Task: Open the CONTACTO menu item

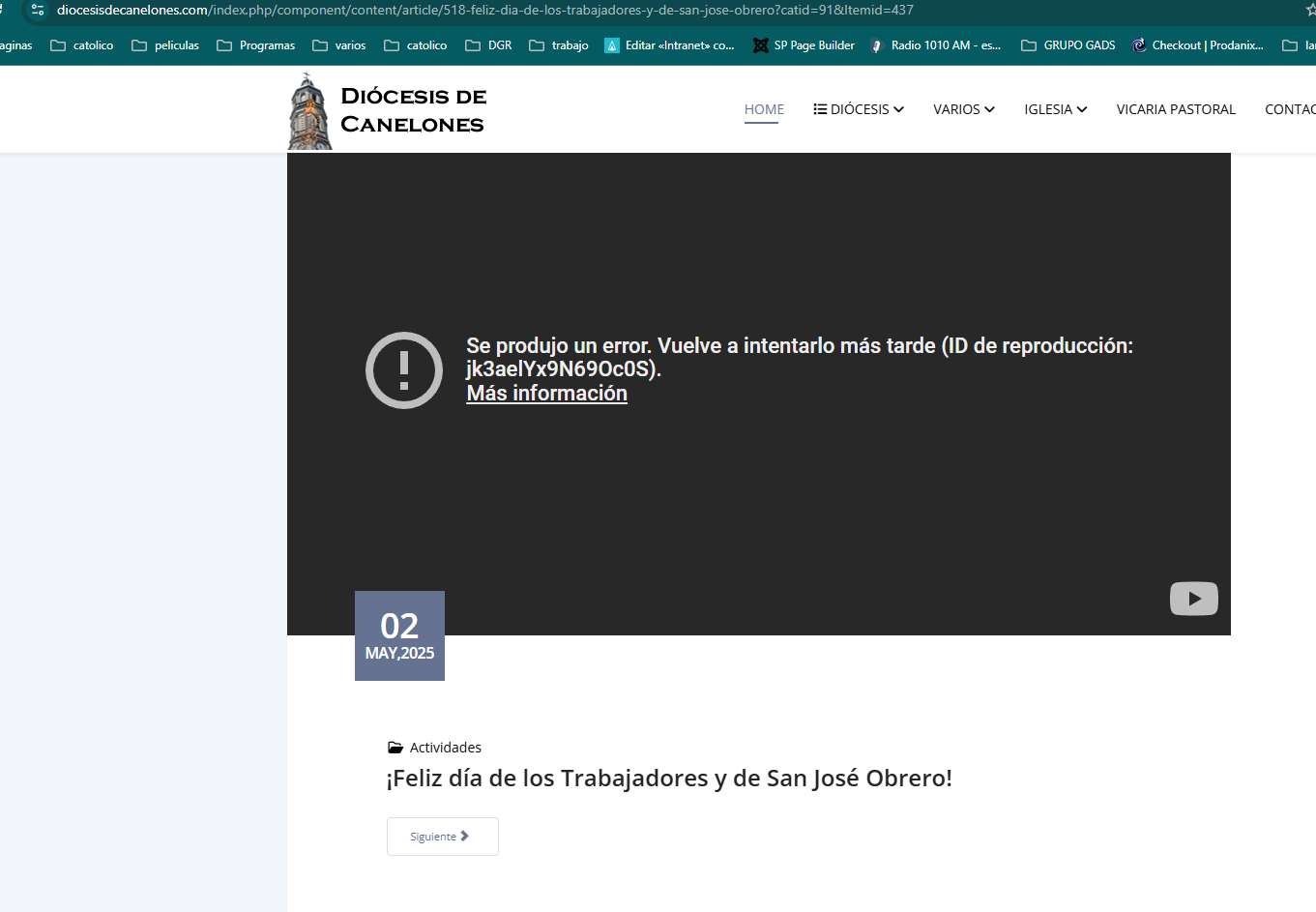Action: tap(1290, 109)
